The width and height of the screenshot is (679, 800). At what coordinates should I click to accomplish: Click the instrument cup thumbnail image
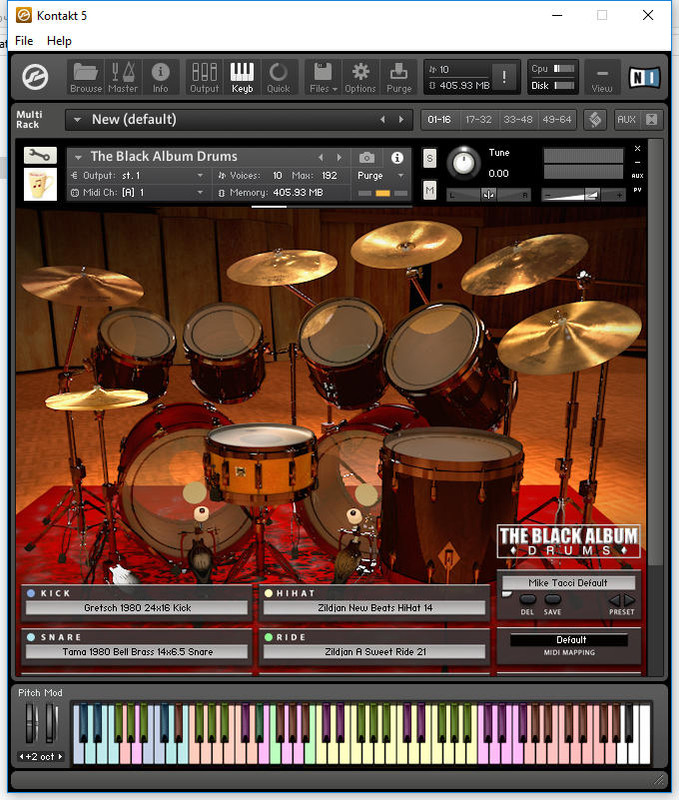click(x=40, y=185)
